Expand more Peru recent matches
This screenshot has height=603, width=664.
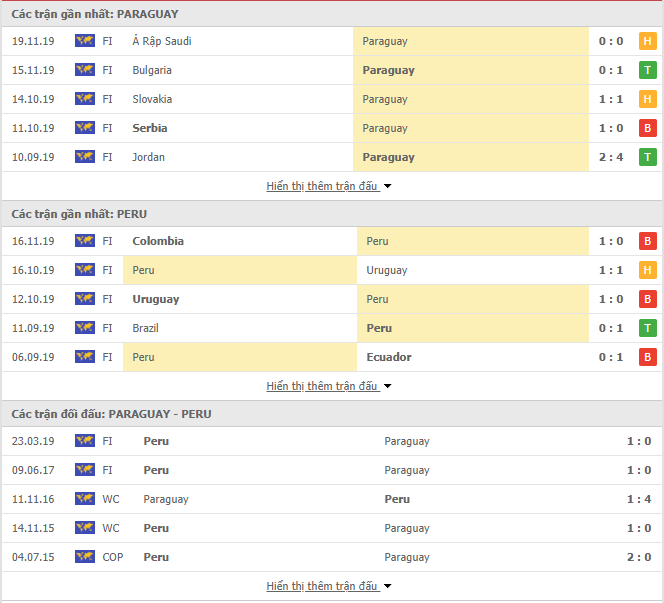pos(329,386)
